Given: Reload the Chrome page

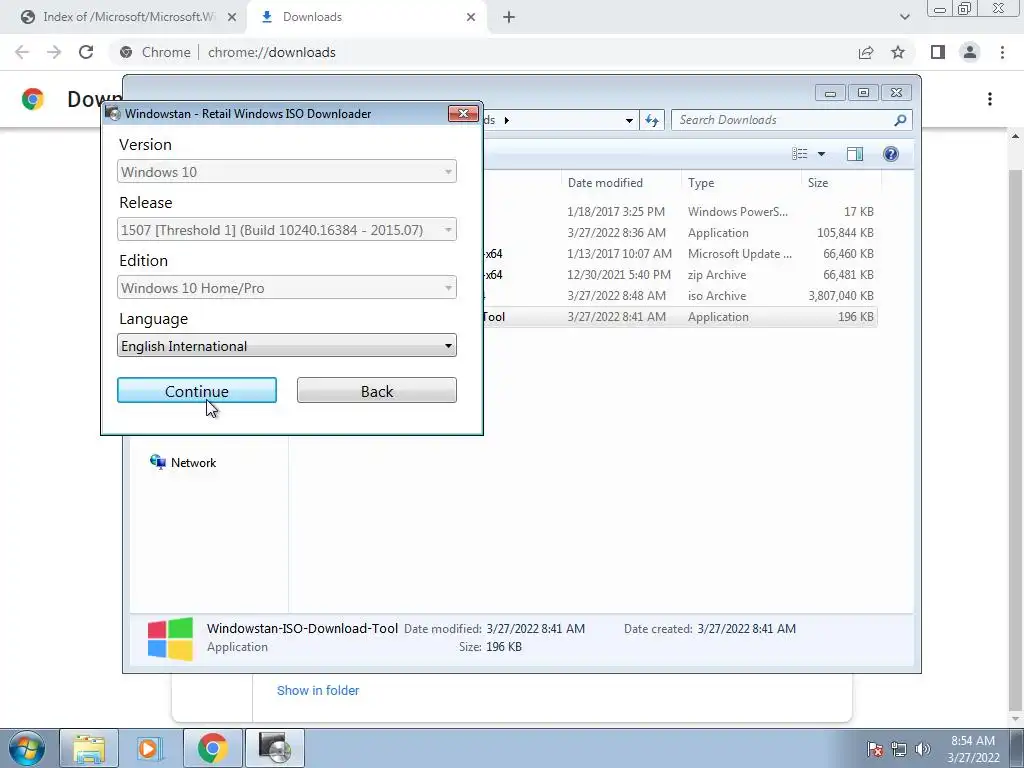Looking at the screenshot, I should tap(86, 52).
